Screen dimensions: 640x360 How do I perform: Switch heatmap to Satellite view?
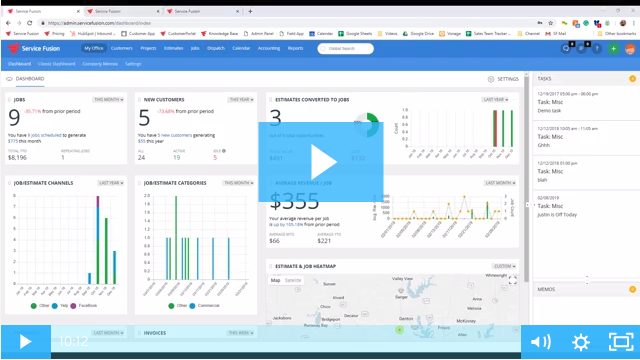click(293, 280)
